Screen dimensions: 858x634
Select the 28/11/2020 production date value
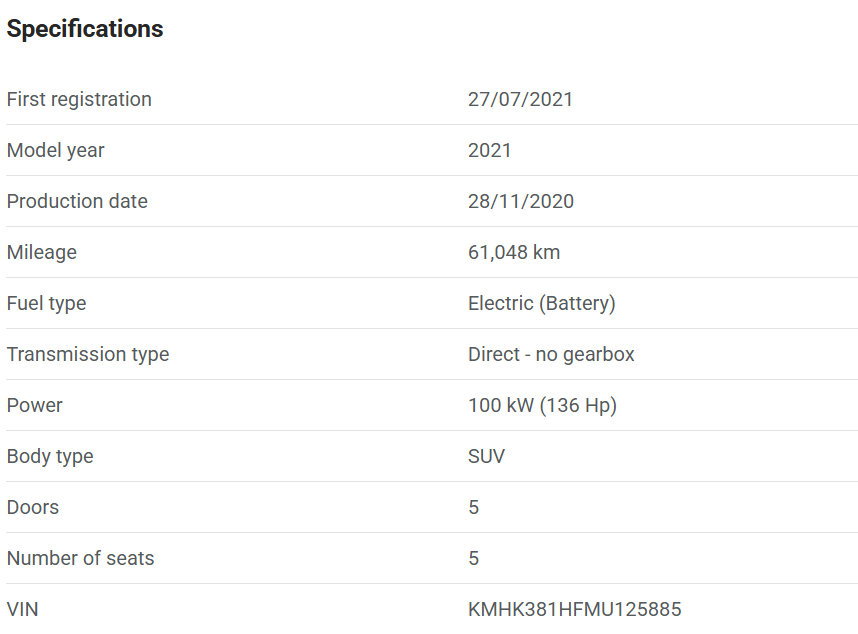point(521,201)
